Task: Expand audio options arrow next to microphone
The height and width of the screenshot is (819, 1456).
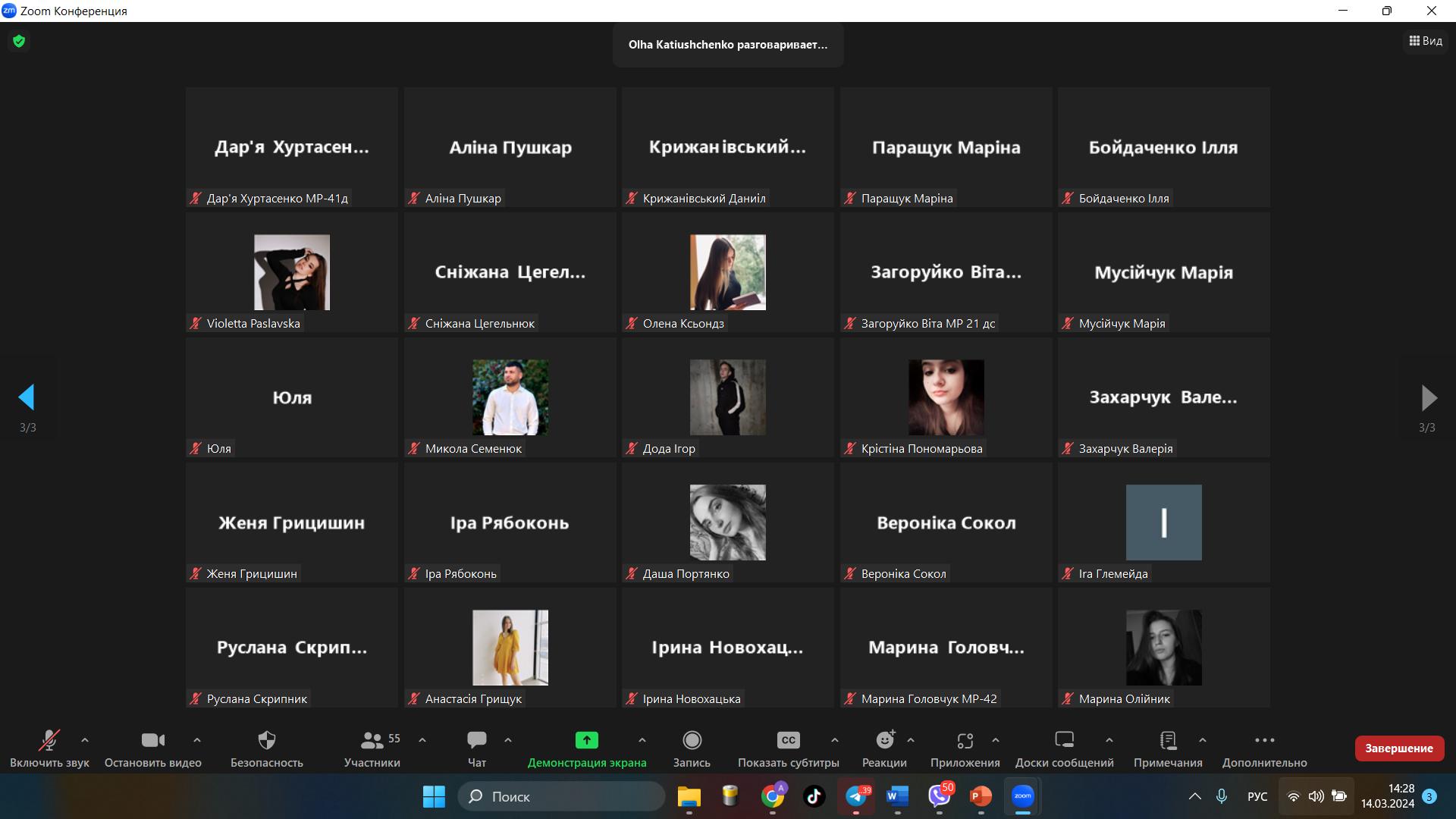Action: click(x=85, y=740)
